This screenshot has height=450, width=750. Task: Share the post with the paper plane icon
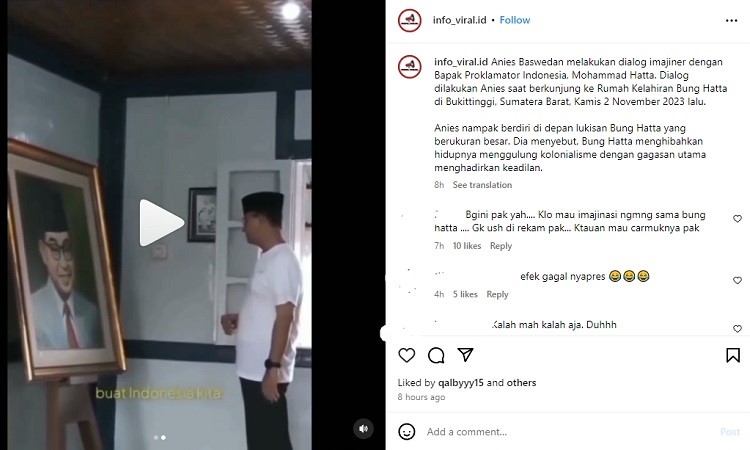pyautogui.click(x=465, y=355)
